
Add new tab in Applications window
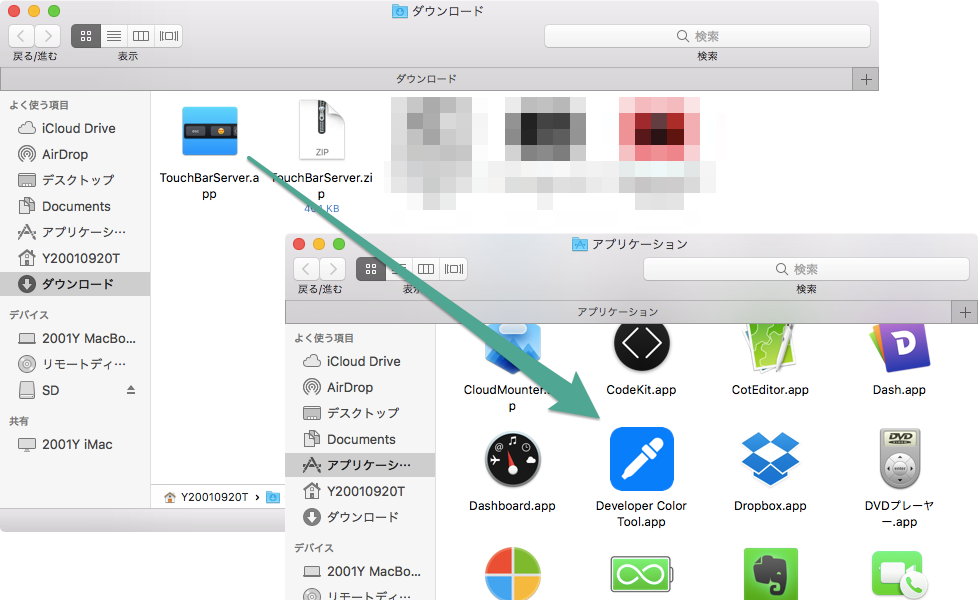[x=965, y=312]
